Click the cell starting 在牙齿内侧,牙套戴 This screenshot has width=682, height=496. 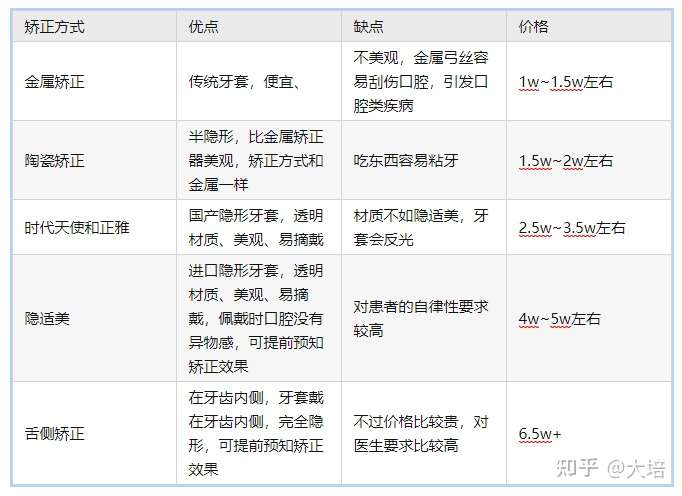click(259, 433)
